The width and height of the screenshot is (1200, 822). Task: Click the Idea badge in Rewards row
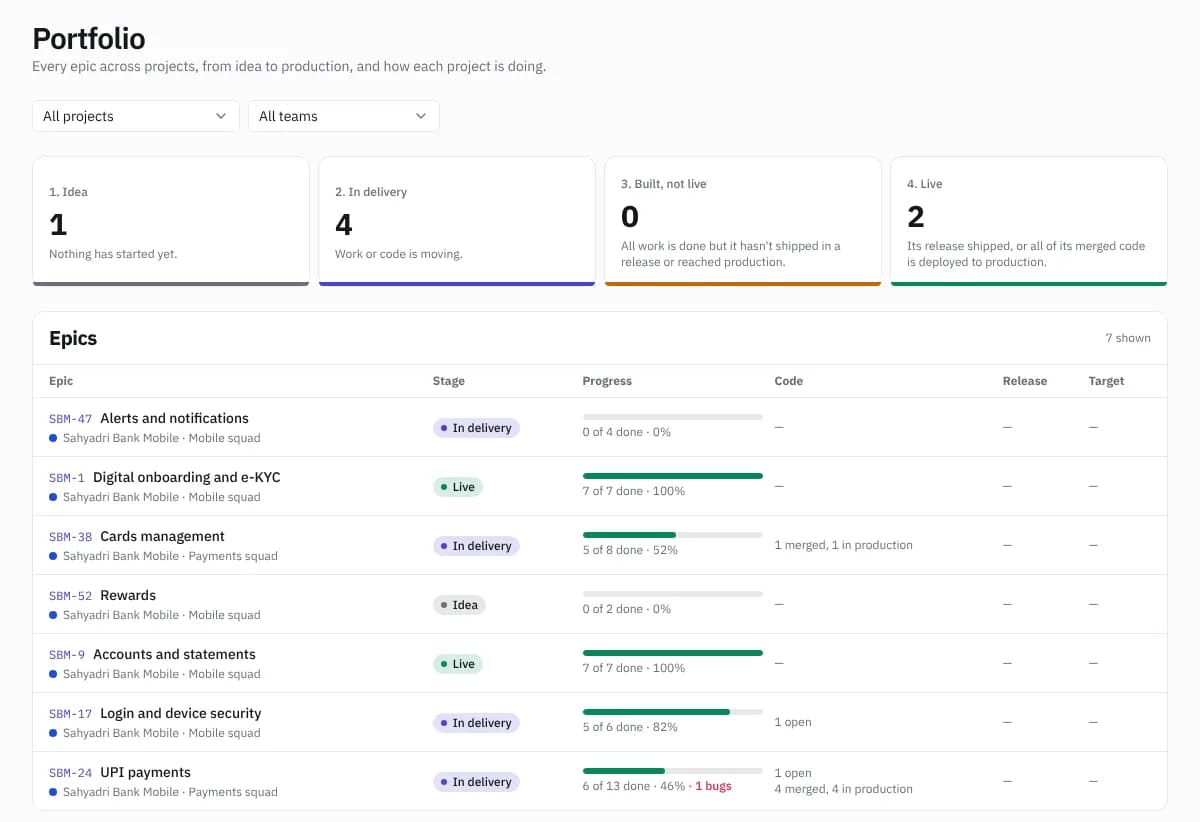point(459,605)
